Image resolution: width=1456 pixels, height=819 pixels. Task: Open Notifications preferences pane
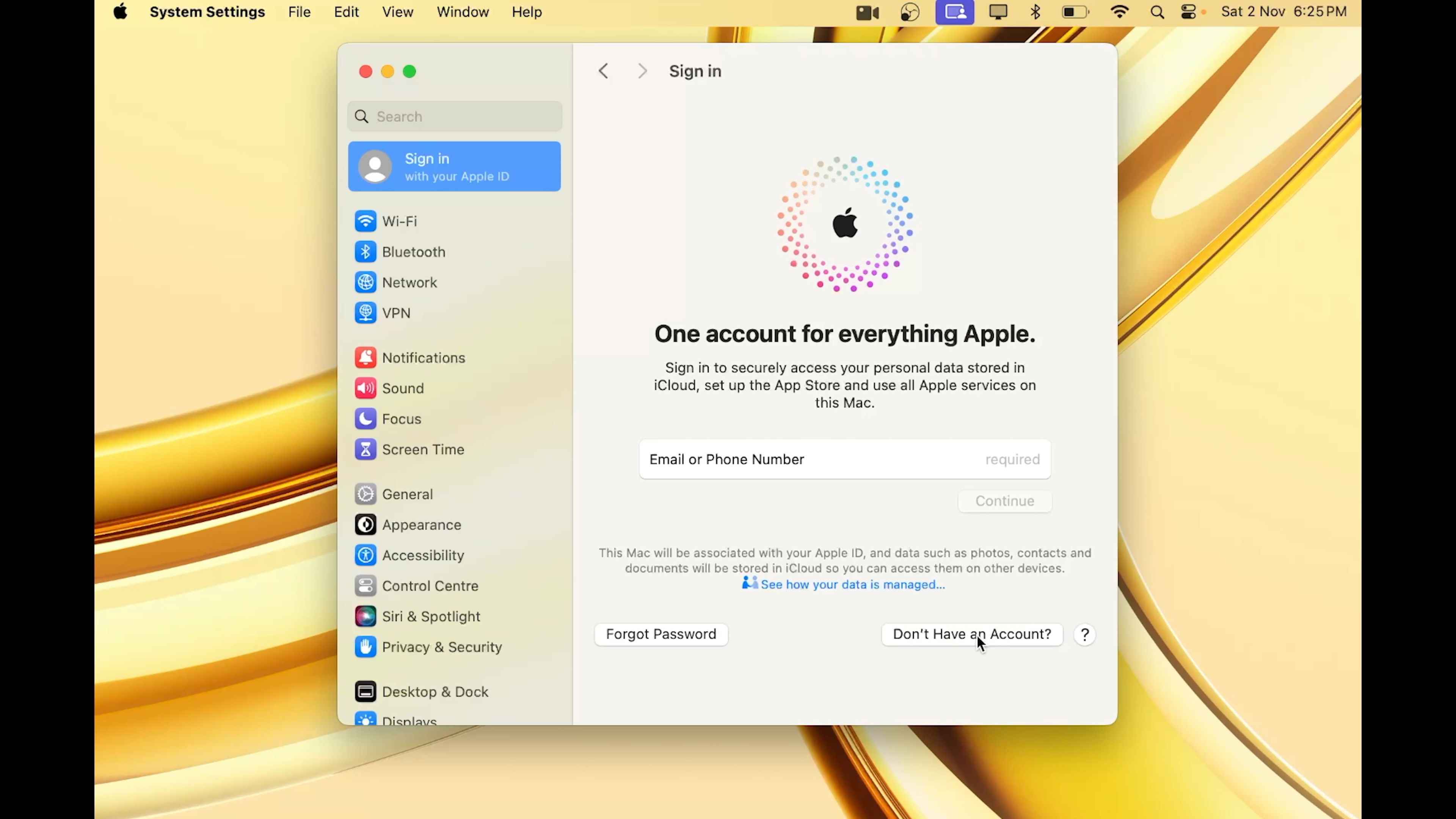pyautogui.click(x=423, y=358)
